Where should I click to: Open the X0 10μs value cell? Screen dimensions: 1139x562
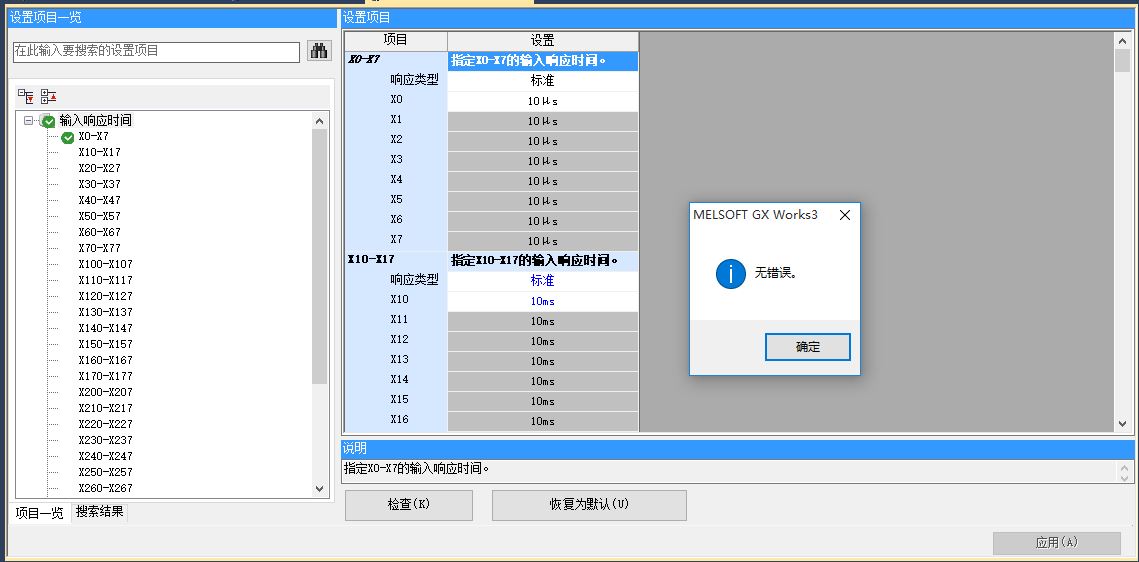[542, 101]
